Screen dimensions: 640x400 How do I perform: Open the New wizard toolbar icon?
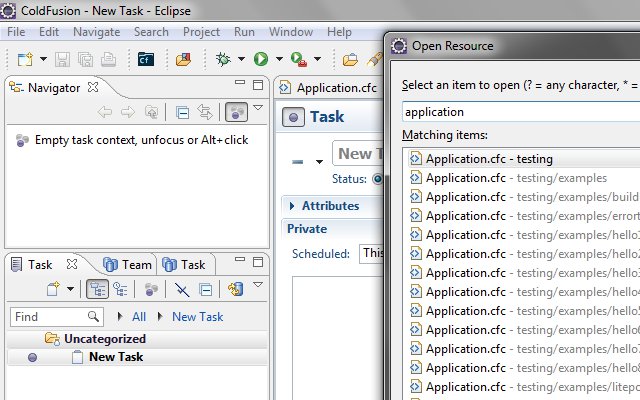coord(24,60)
